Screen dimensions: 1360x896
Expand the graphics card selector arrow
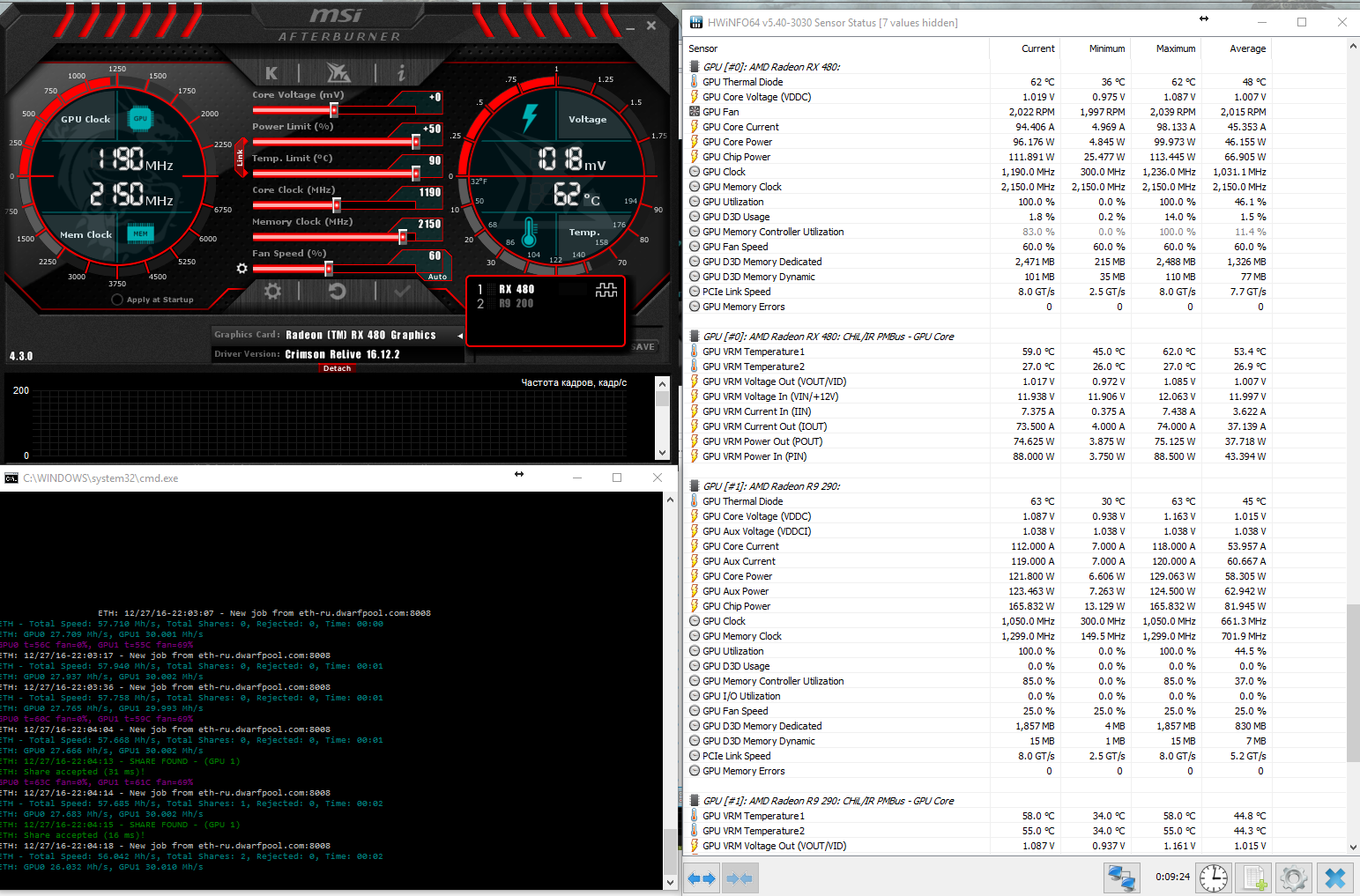460,336
